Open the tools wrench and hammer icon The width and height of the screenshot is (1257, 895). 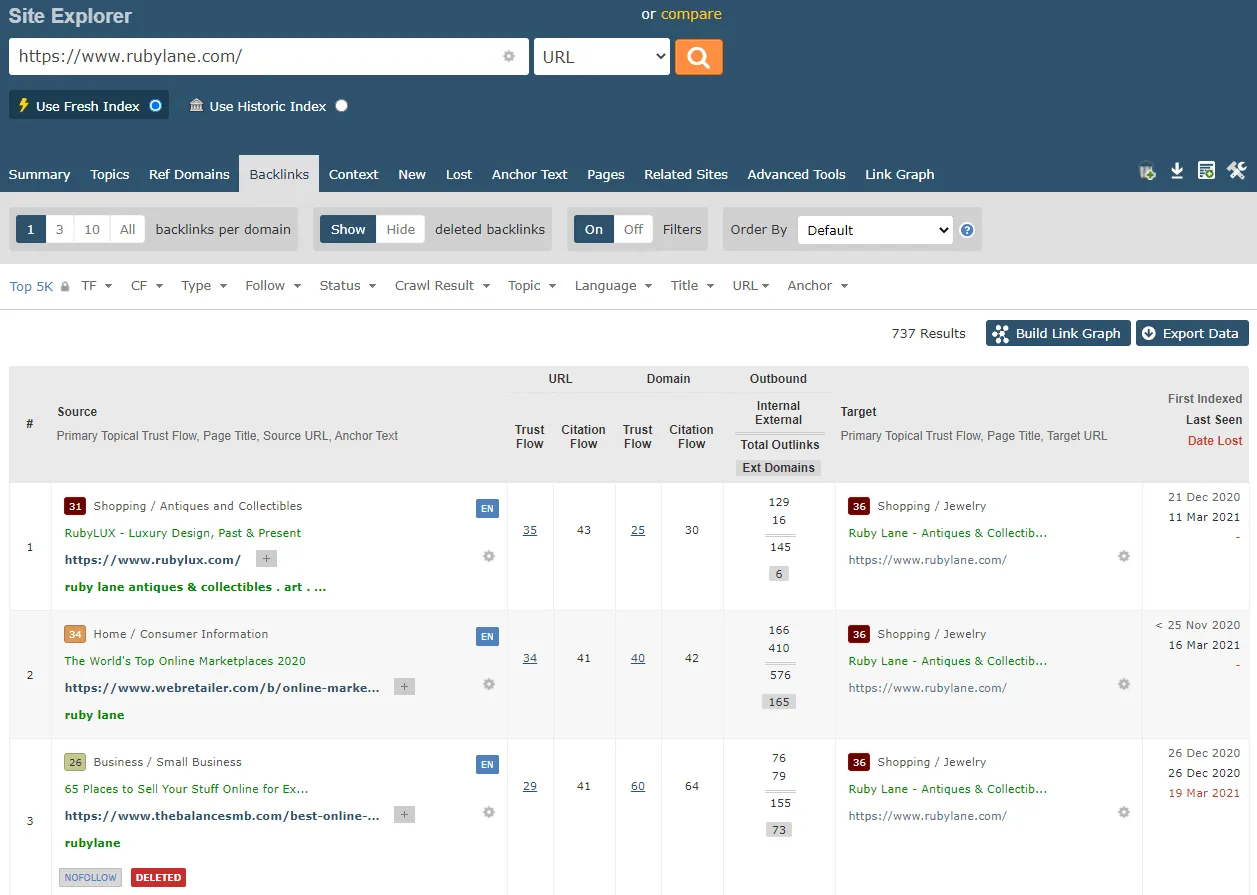1237,172
